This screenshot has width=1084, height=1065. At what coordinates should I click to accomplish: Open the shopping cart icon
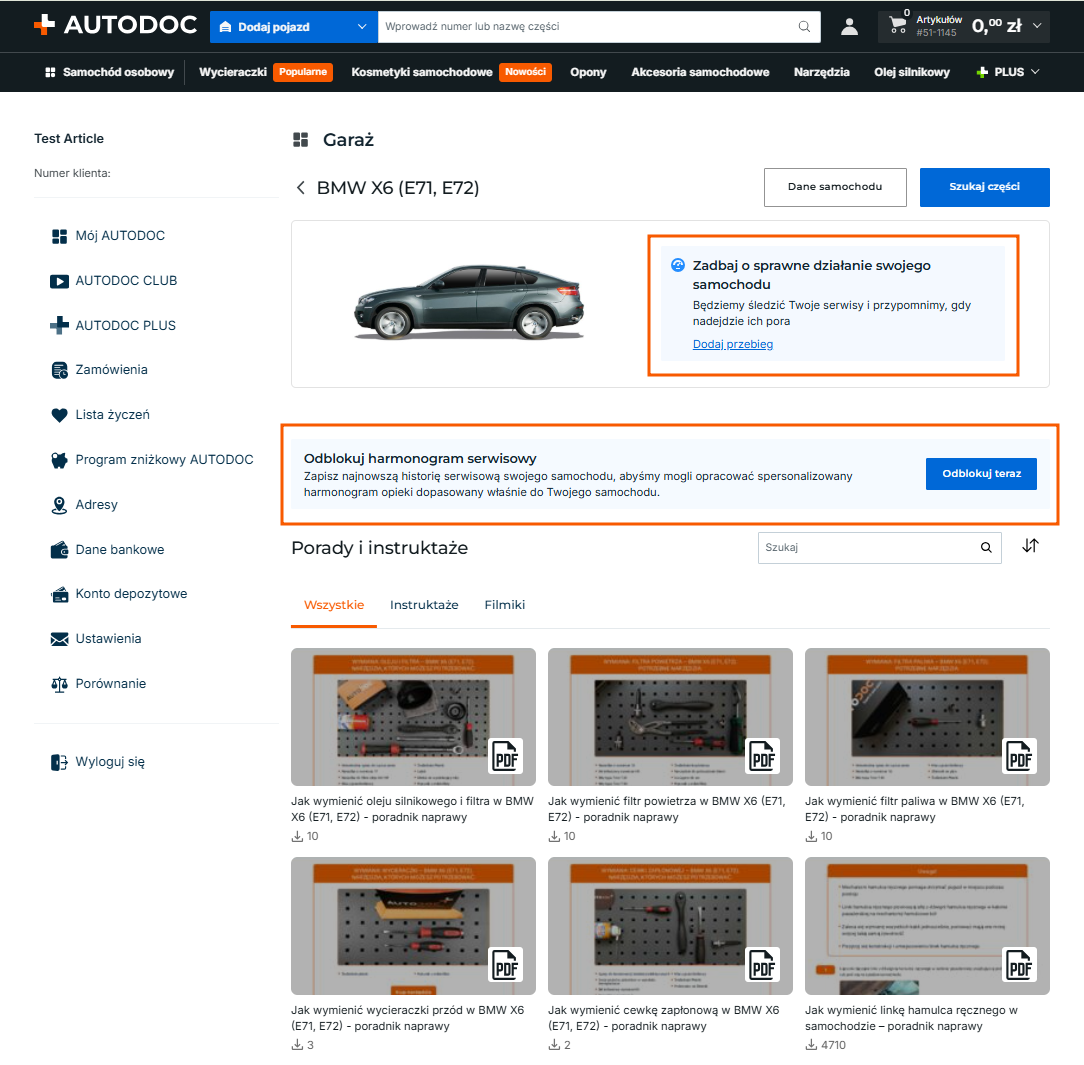(x=897, y=26)
